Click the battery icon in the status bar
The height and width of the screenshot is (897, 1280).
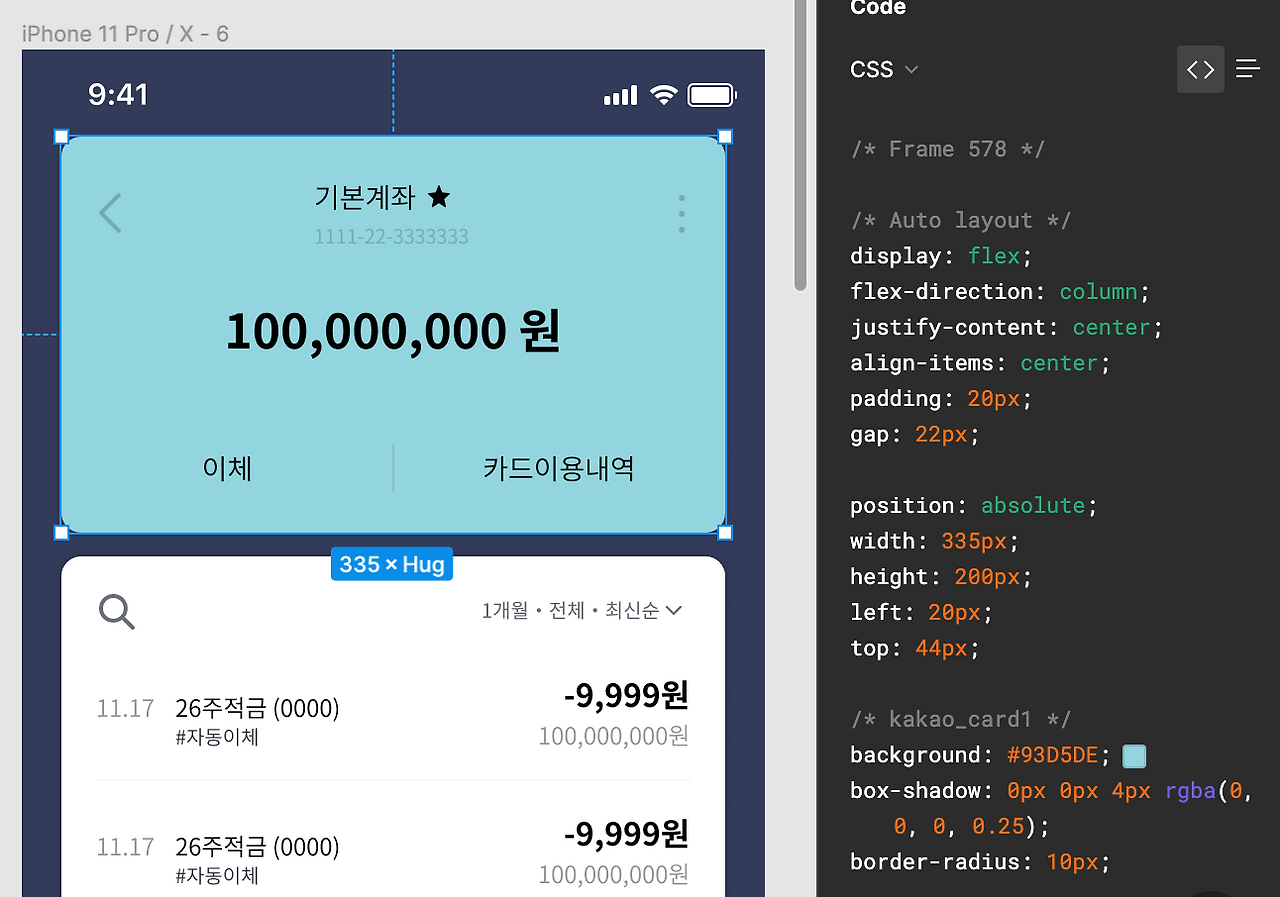tap(713, 94)
